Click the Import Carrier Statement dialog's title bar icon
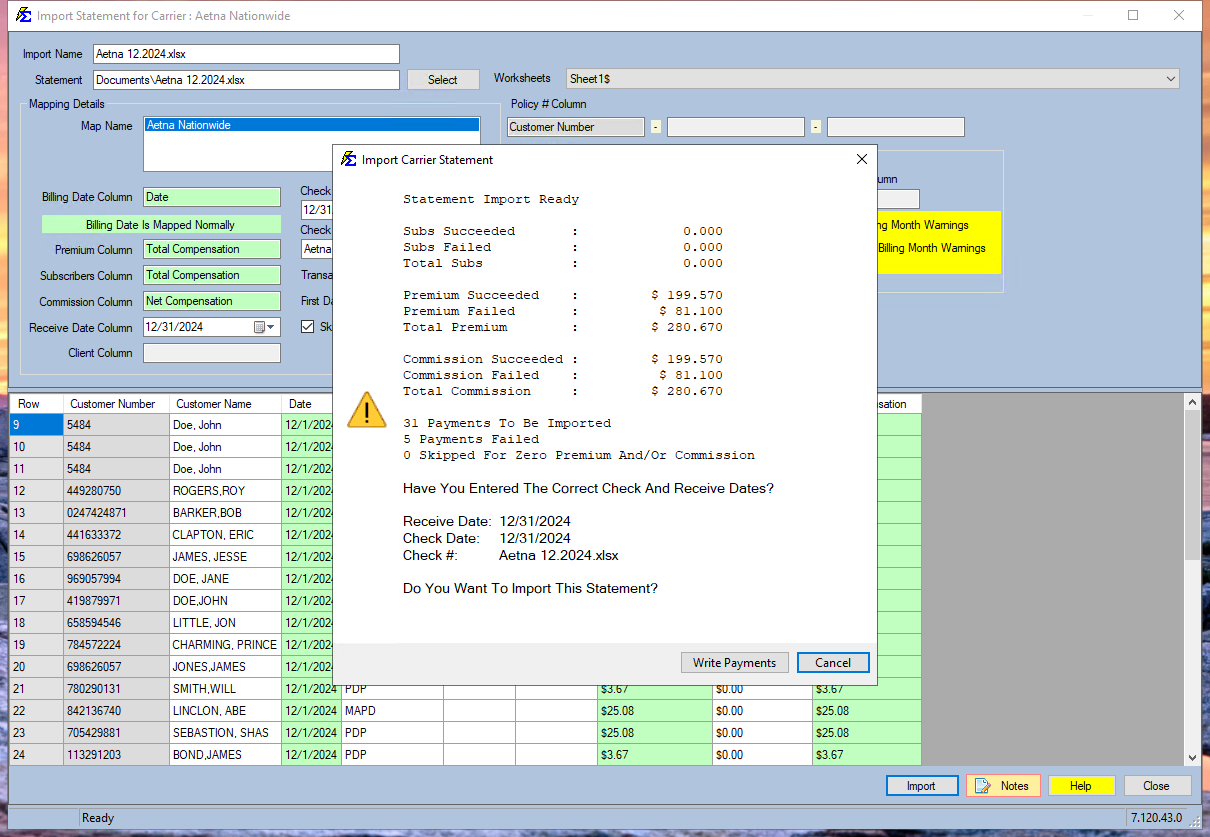Screen dimensions: 1210x837 349,159
